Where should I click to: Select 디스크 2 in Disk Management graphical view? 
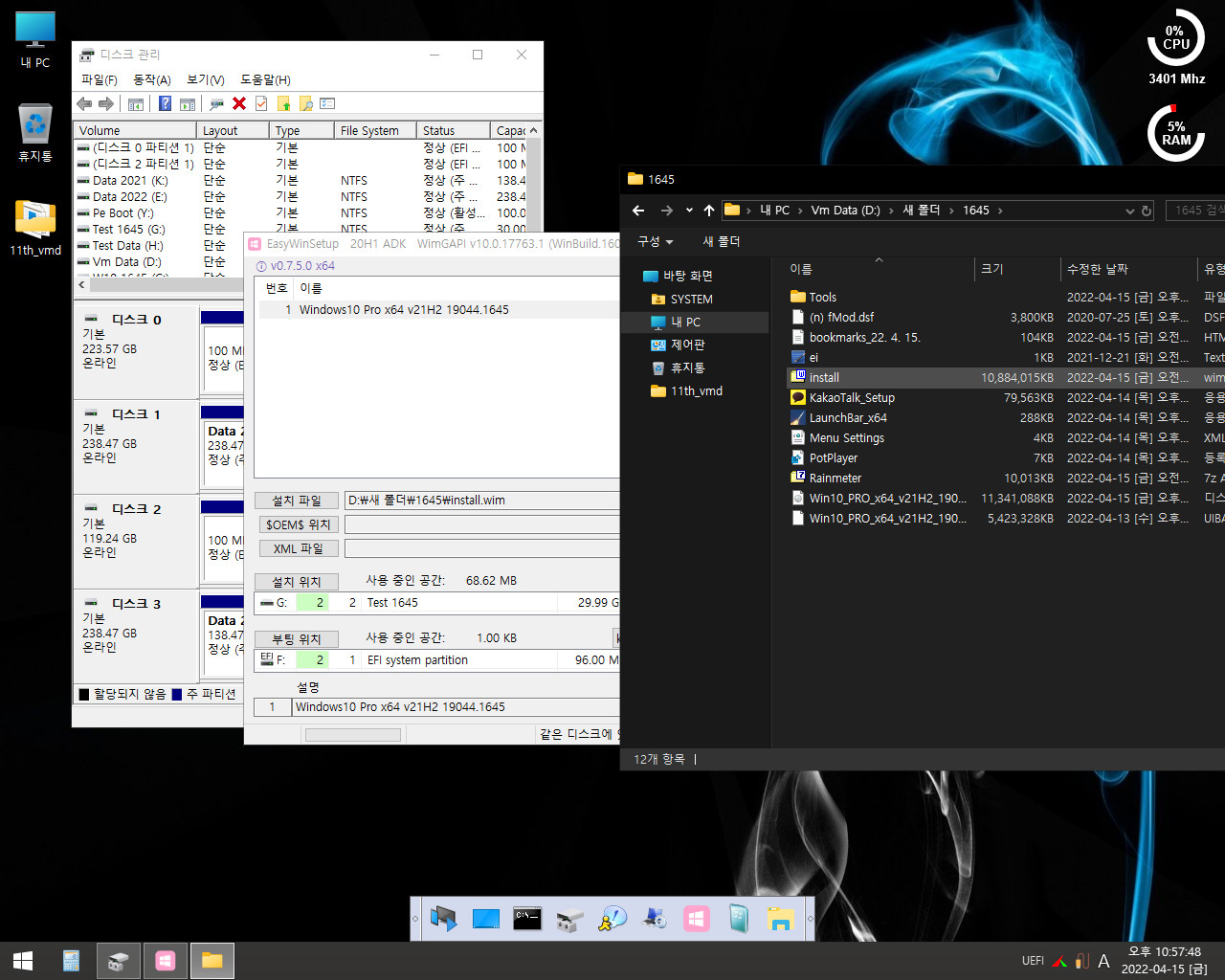click(136, 541)
